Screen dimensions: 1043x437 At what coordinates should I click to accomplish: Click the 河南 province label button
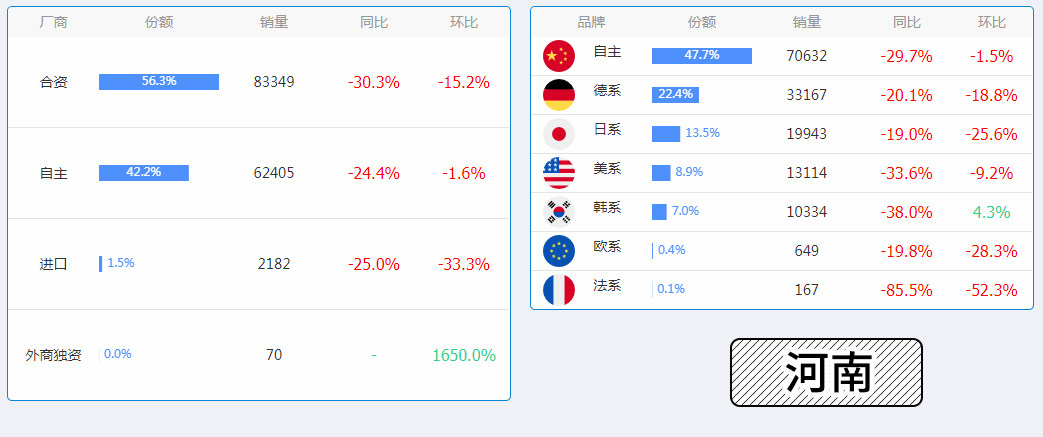click(x=826, y=373)
